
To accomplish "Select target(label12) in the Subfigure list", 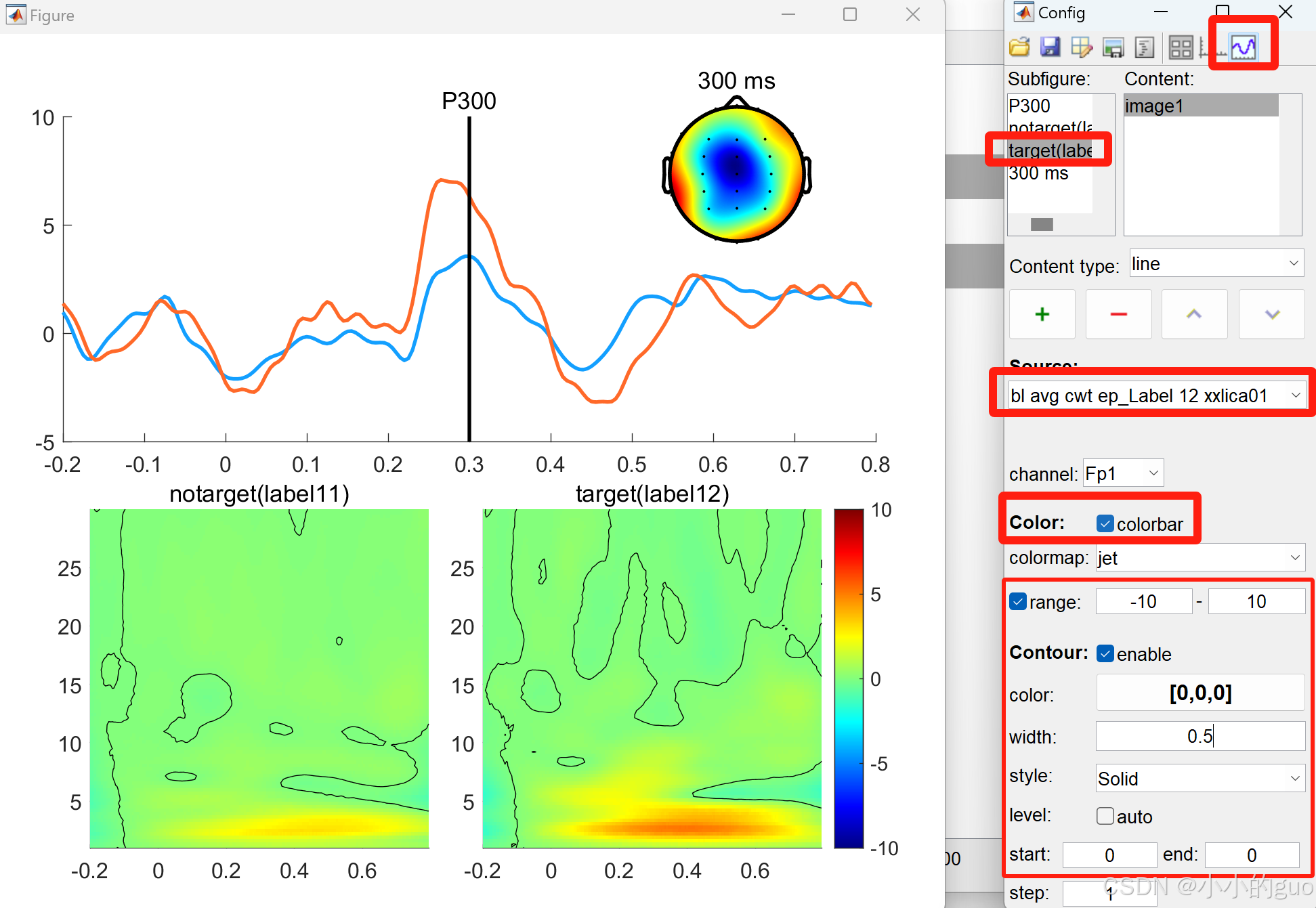I will [1050, 150].
